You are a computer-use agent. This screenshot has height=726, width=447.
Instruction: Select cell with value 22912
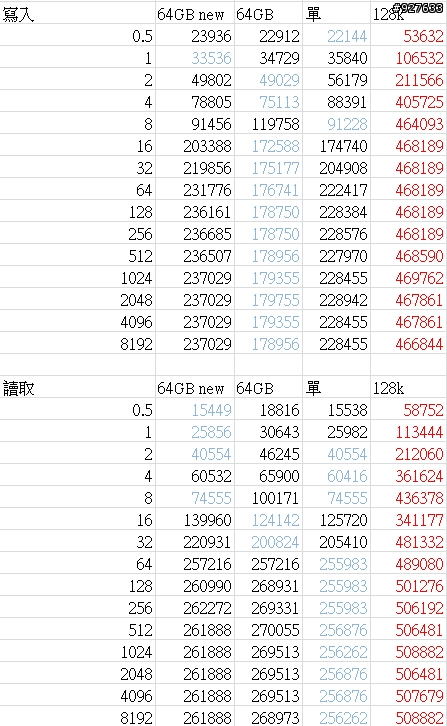click(268, 36)
